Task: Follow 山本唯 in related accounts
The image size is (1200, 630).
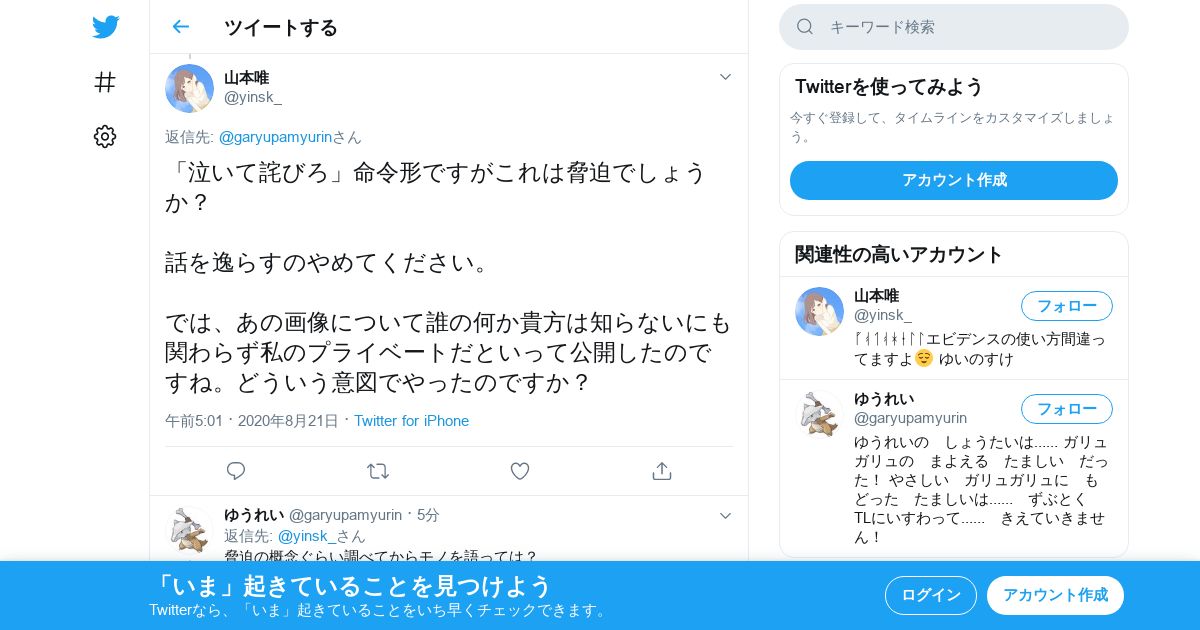Action: [x=1066, y=306]
